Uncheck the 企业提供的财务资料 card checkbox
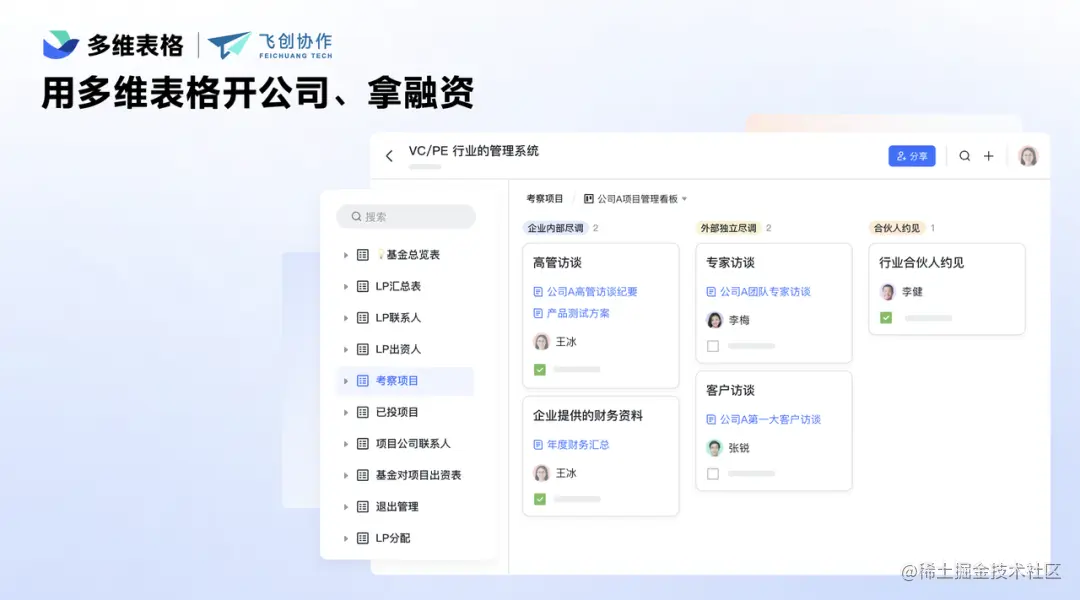The image size is (1080, 600). click(x=540, y=499)
